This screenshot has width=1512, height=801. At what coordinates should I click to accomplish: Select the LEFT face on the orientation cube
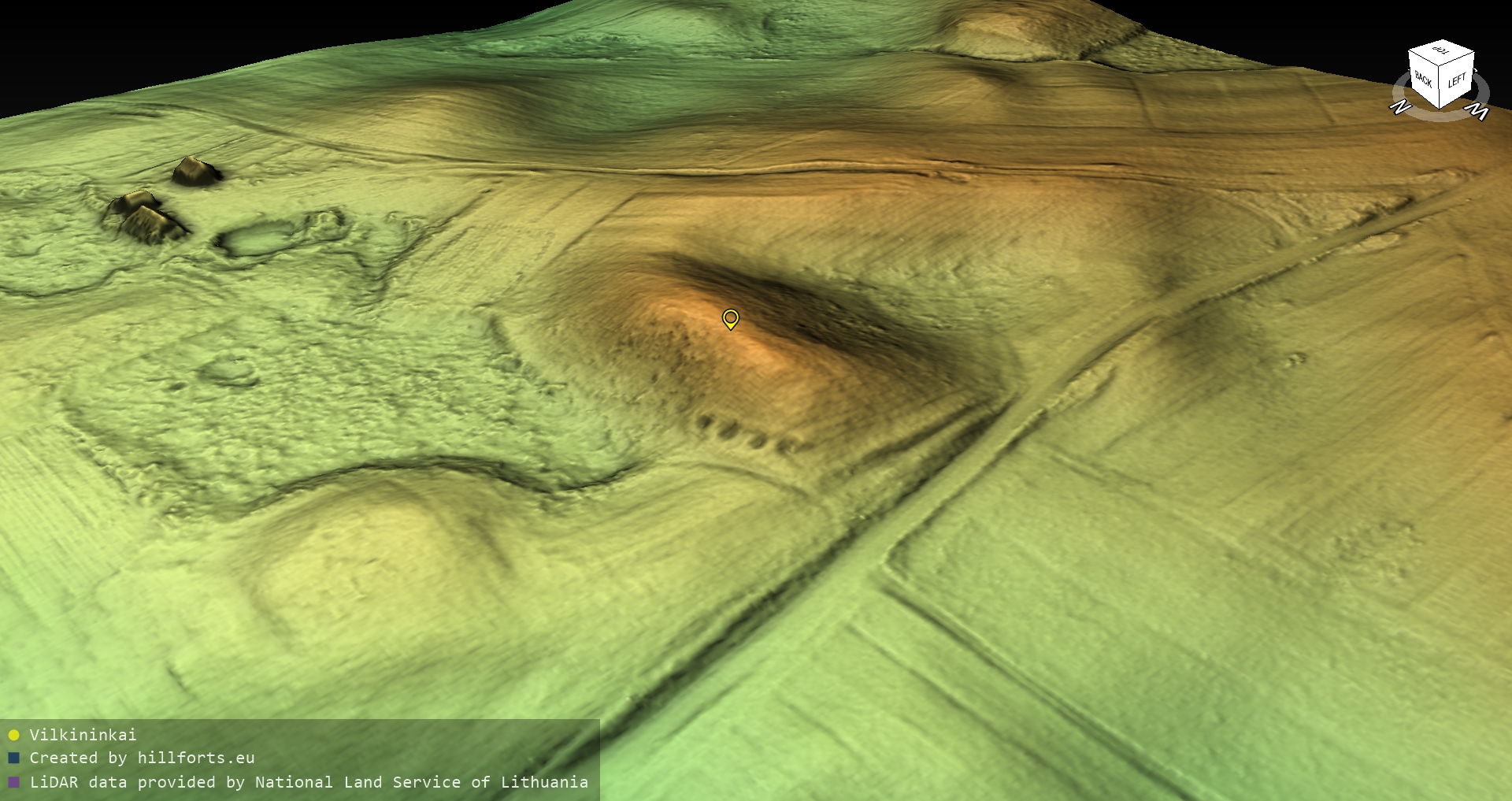pyautogui.click(x=1457, y=80)
